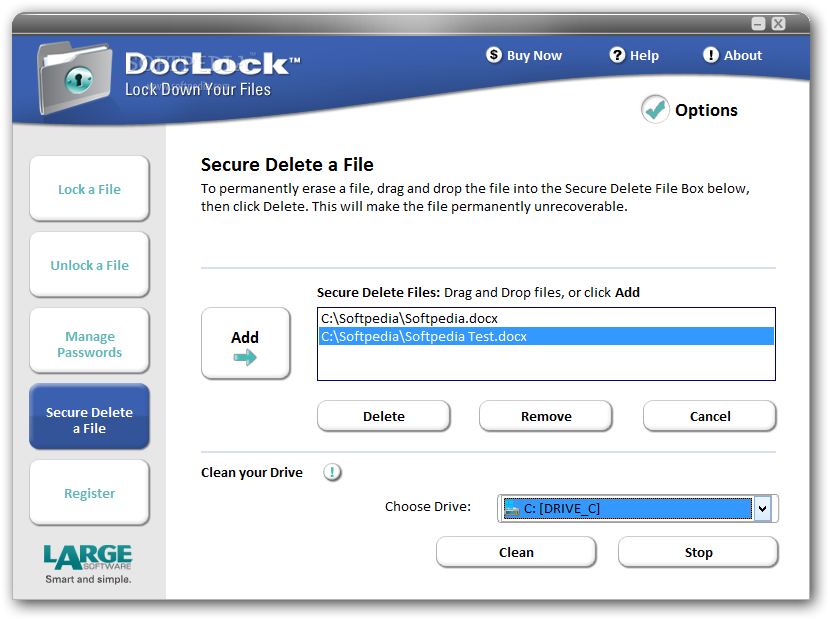Screen dimensions: 830x620
Task: Click the Stop button
Action: [698, 552]
